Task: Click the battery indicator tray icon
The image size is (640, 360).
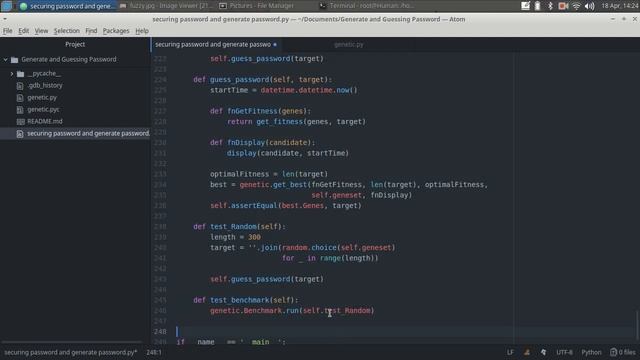Action: point(538,6)
